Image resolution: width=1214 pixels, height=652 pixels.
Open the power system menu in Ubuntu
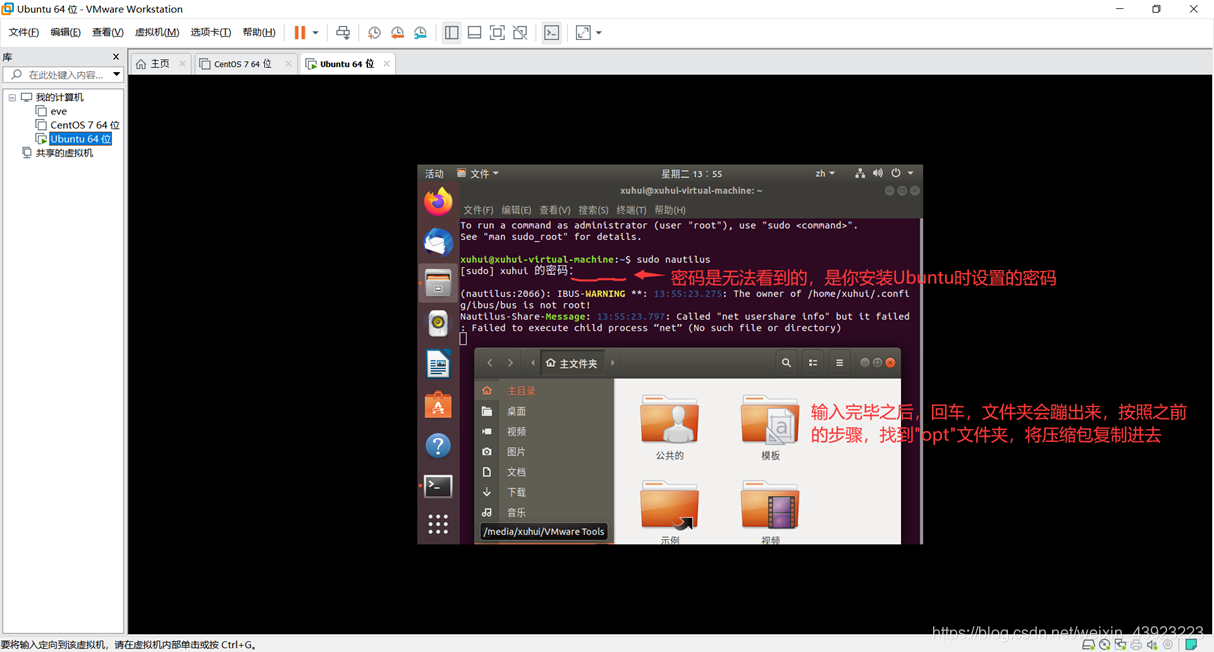(901, 174)
